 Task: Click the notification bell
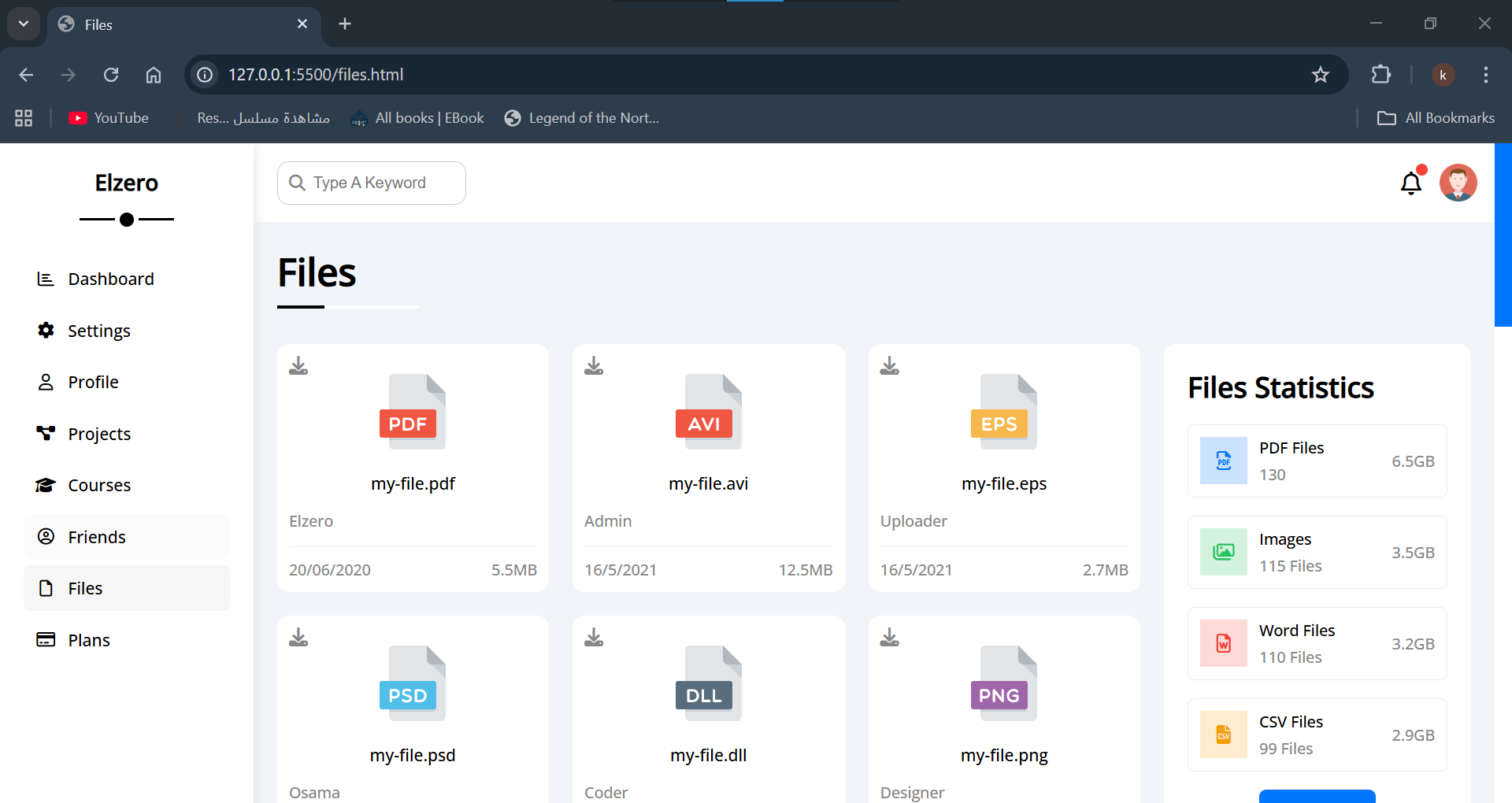click(x=1411, y=183)
